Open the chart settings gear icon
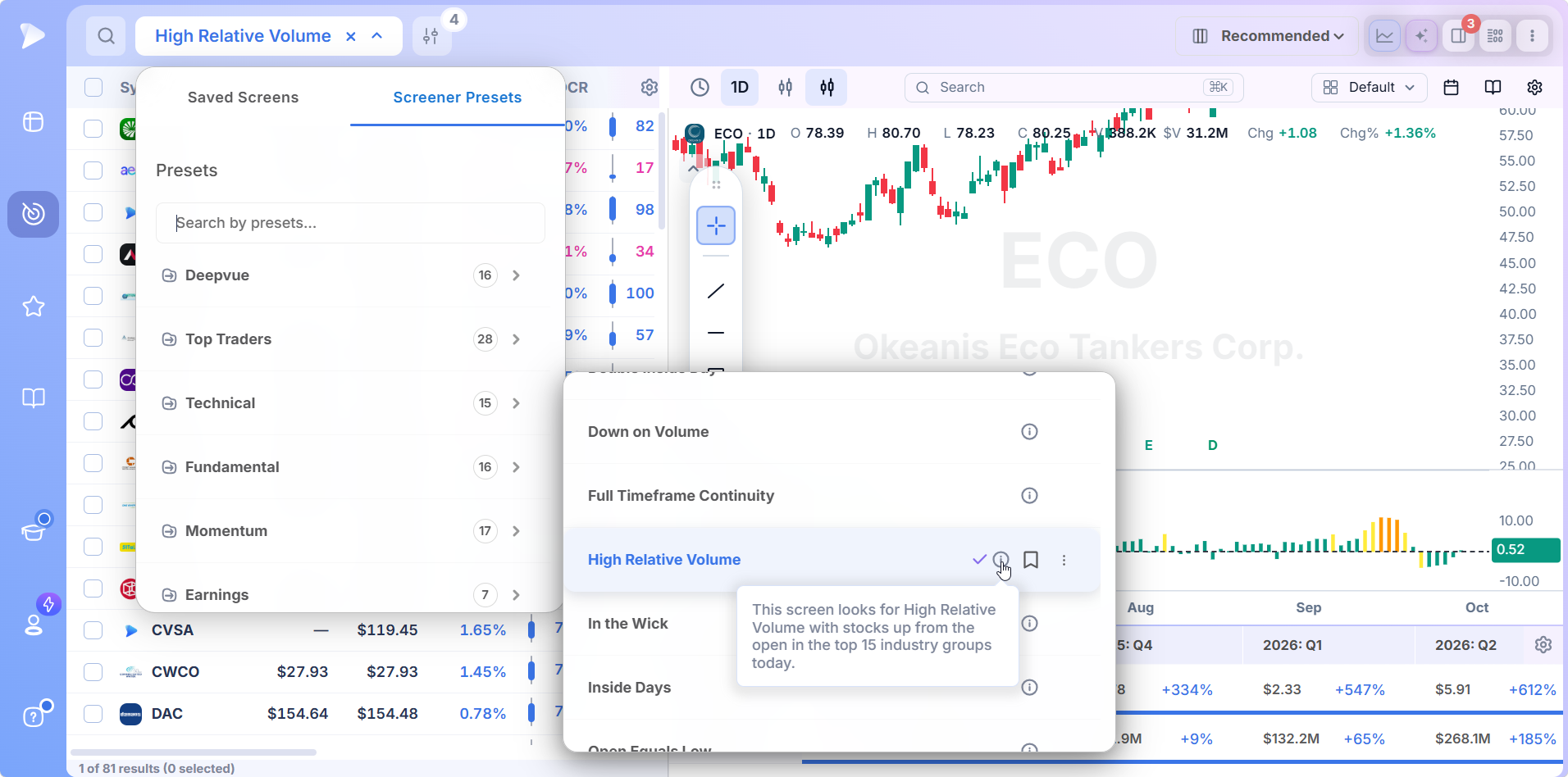 coord(1535,88)
